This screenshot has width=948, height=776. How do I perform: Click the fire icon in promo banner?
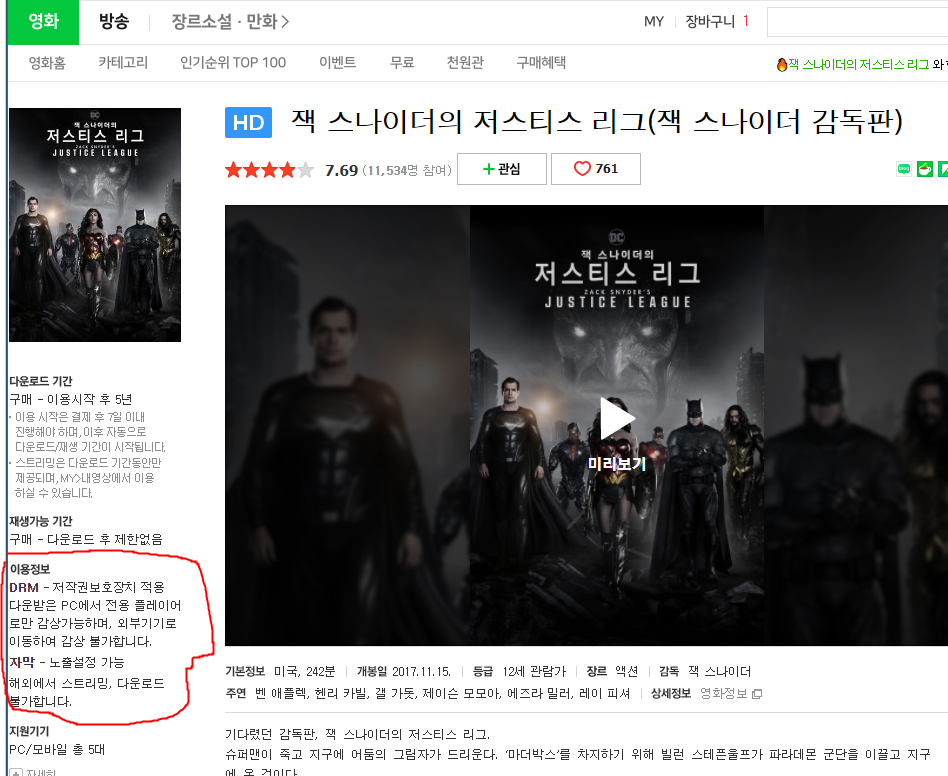[782, 64]
